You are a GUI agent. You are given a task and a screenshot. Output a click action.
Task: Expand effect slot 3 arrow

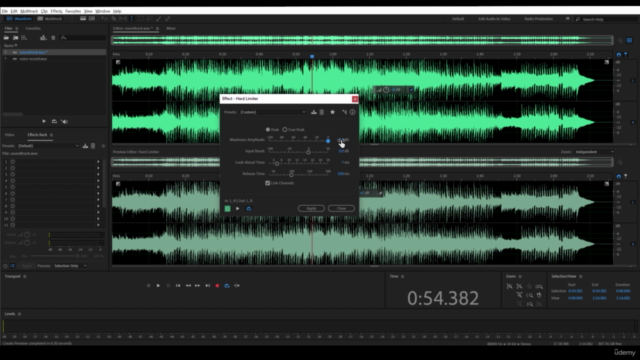(x=98, y=174)
